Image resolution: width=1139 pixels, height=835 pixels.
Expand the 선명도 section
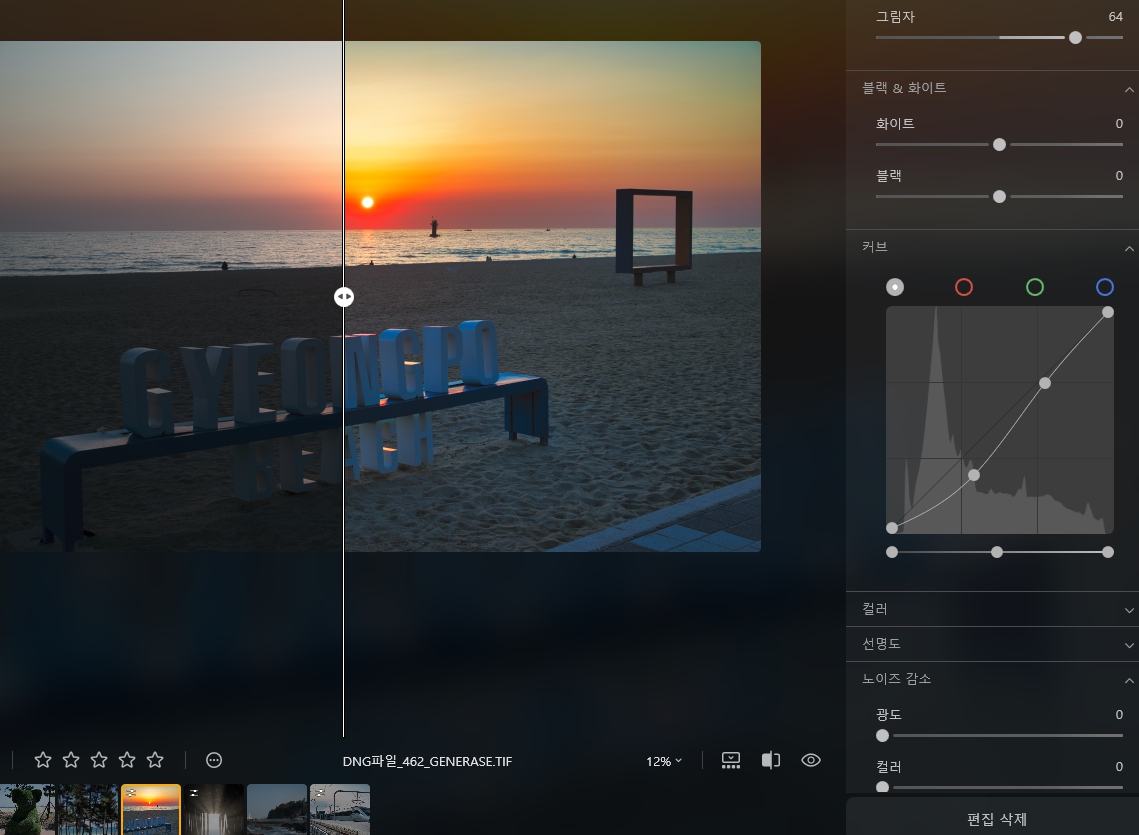click(1129, 645)
